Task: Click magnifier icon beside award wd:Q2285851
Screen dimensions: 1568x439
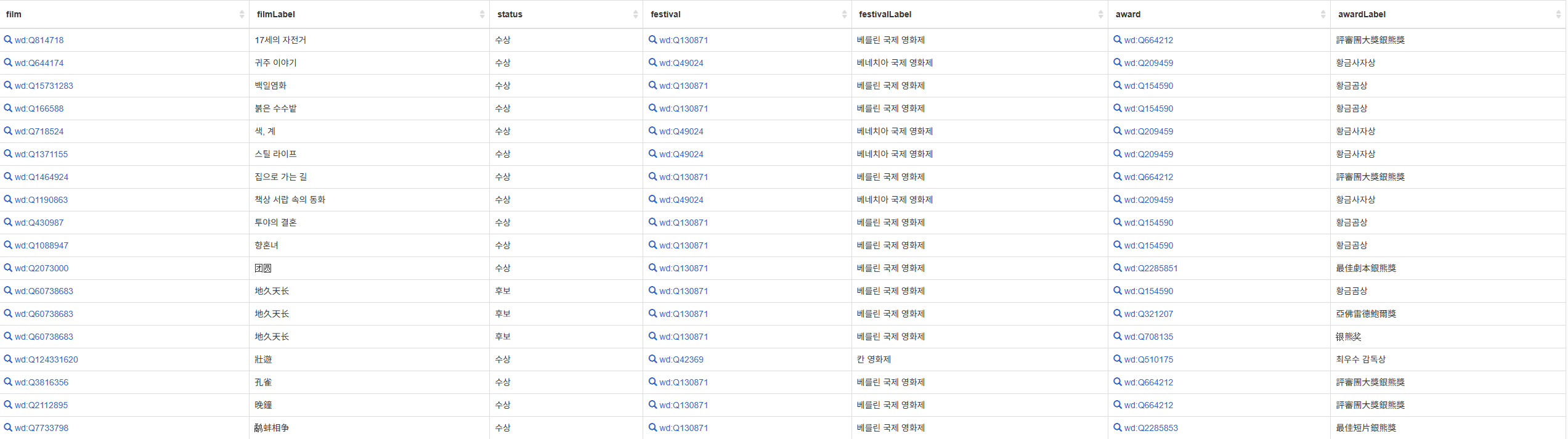Action: [x=1117, y=268]
